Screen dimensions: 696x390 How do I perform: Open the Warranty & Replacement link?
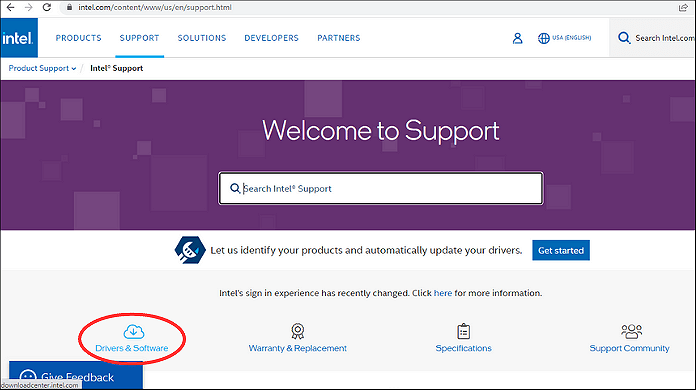[297, 348]
